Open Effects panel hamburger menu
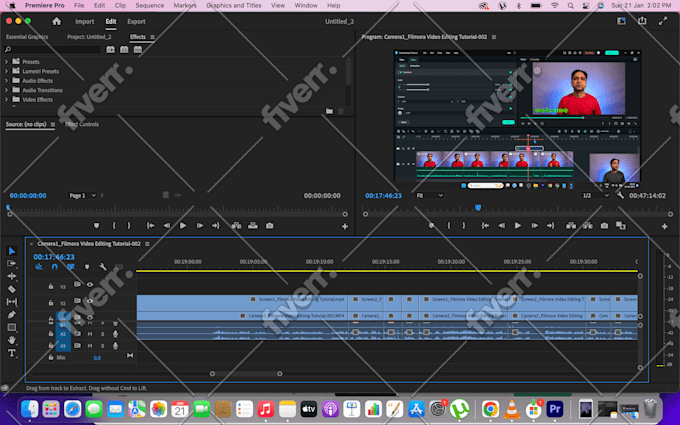Screen dimensions: 680x425 click(x=152, y=37)
